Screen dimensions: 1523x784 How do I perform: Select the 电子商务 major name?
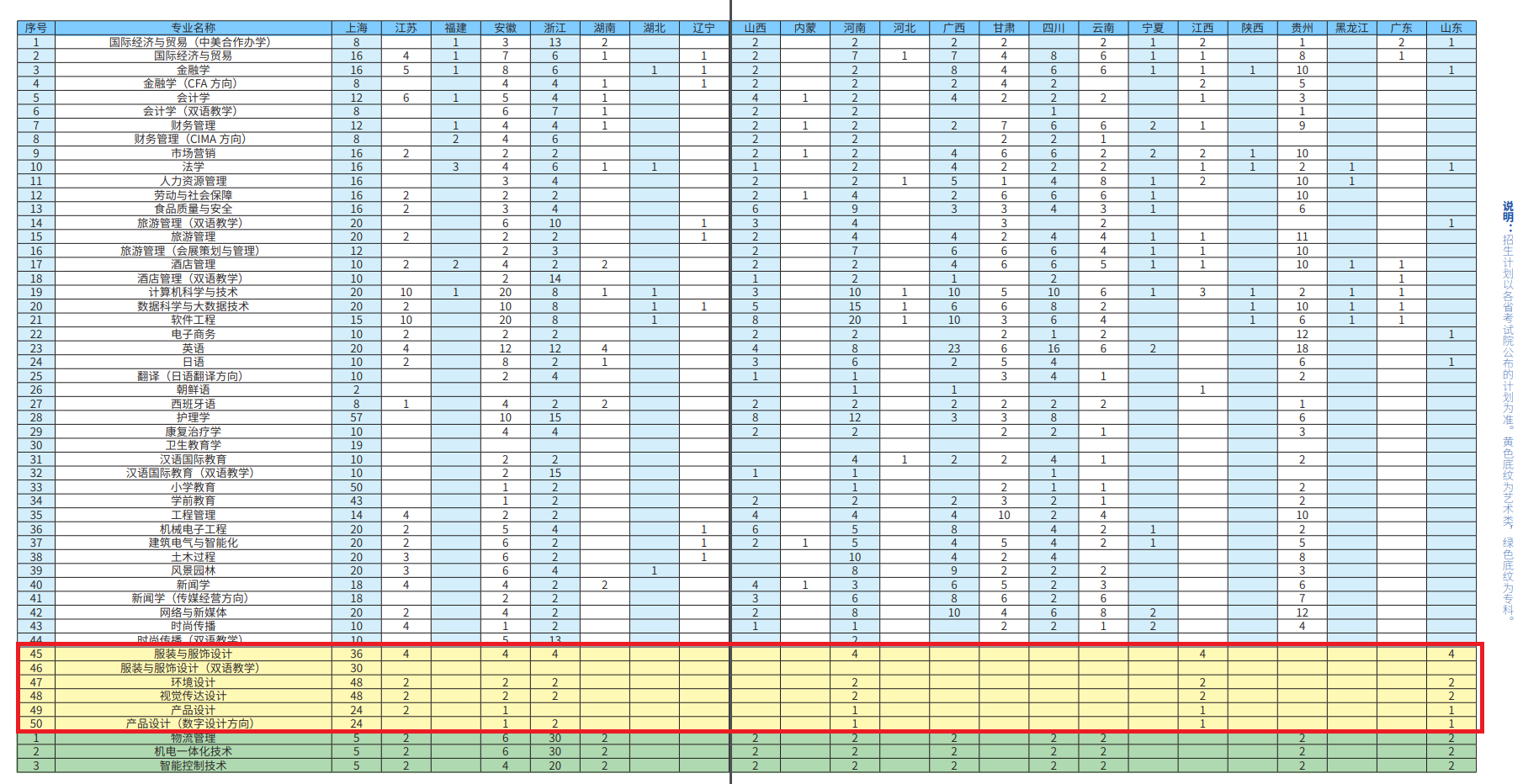coord(194,334)
